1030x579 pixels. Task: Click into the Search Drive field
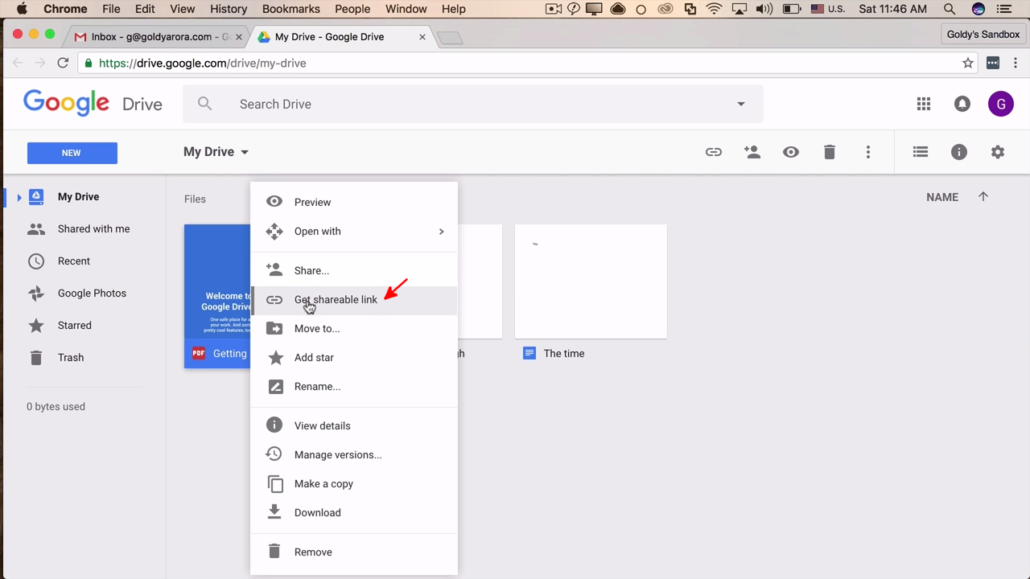click(x=473, y=104)
